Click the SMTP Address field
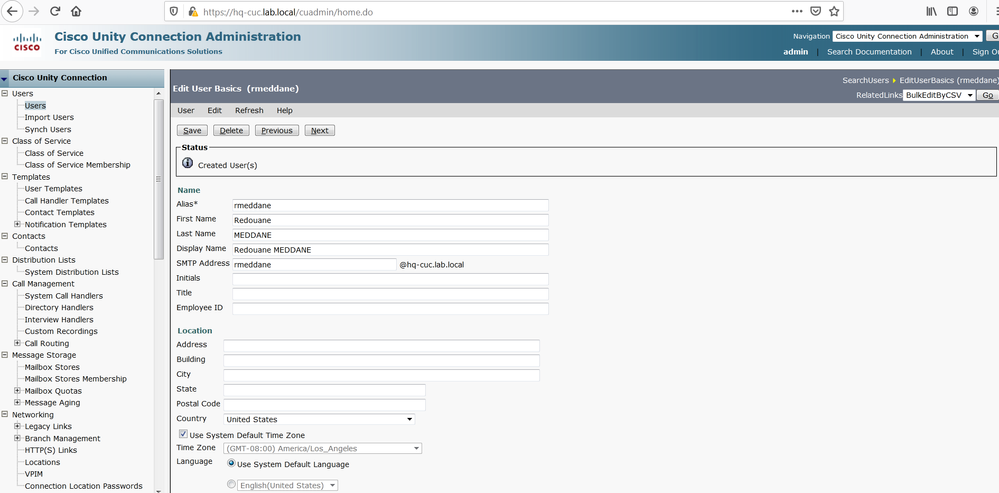 pos(314,264)
